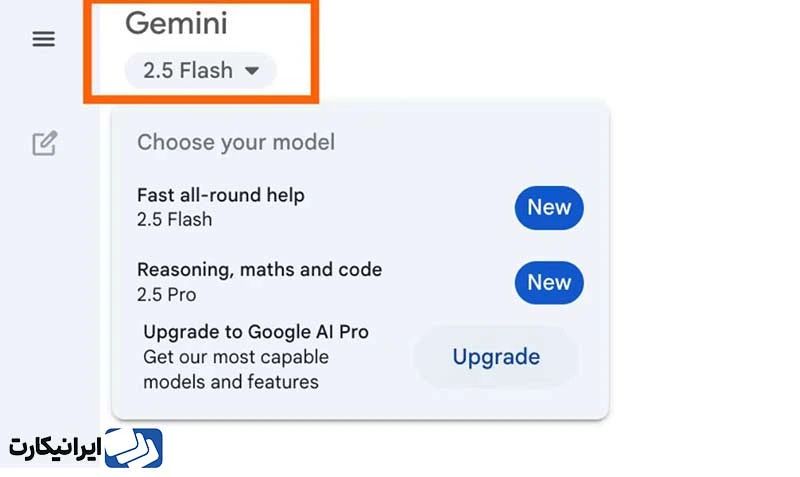Click the 2.5 Flash subtitle in the model list
The width and height of the screenshot is (800, 477).
point(175,220)
